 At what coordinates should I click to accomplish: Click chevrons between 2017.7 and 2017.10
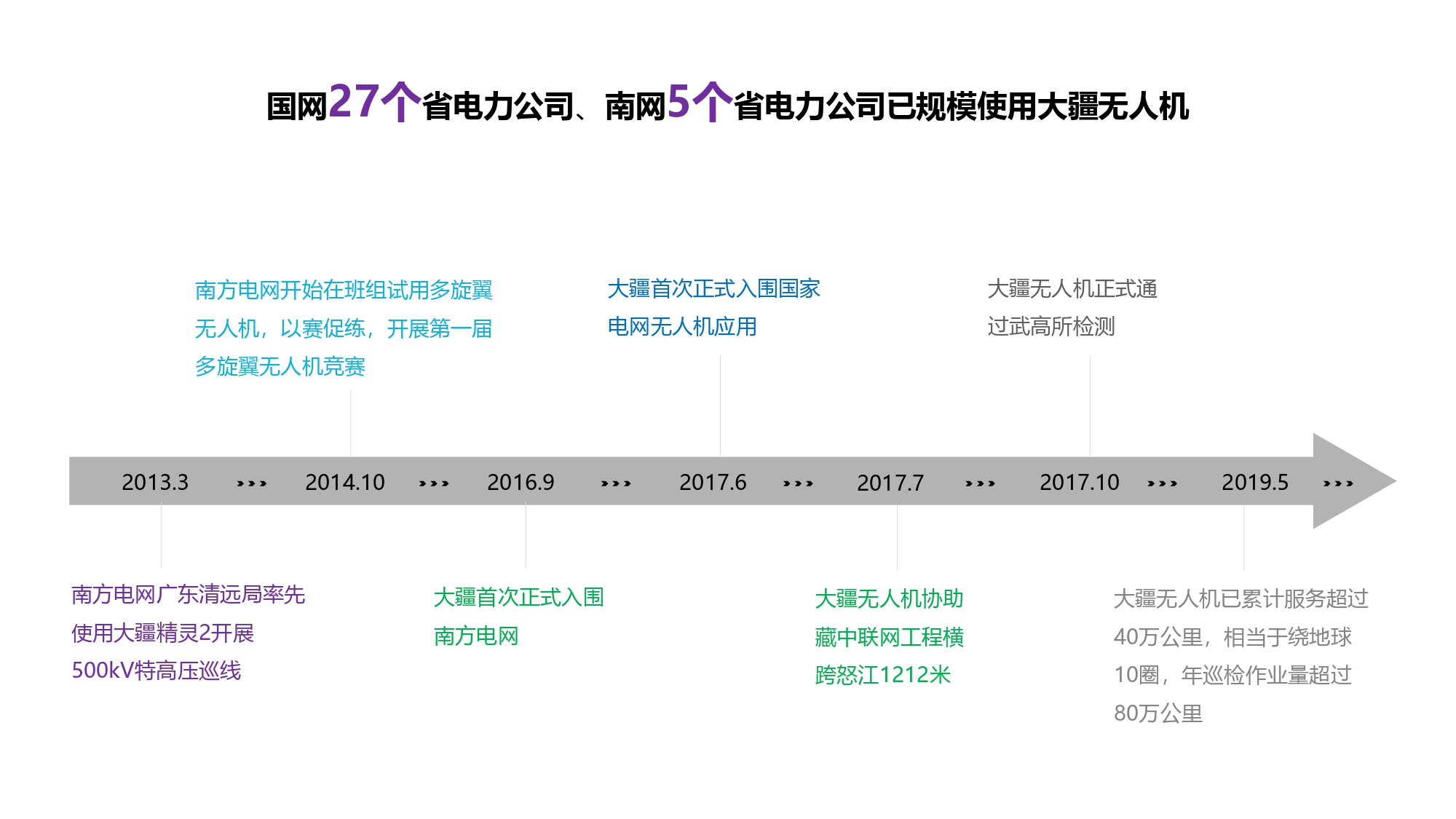coord(980,483)
